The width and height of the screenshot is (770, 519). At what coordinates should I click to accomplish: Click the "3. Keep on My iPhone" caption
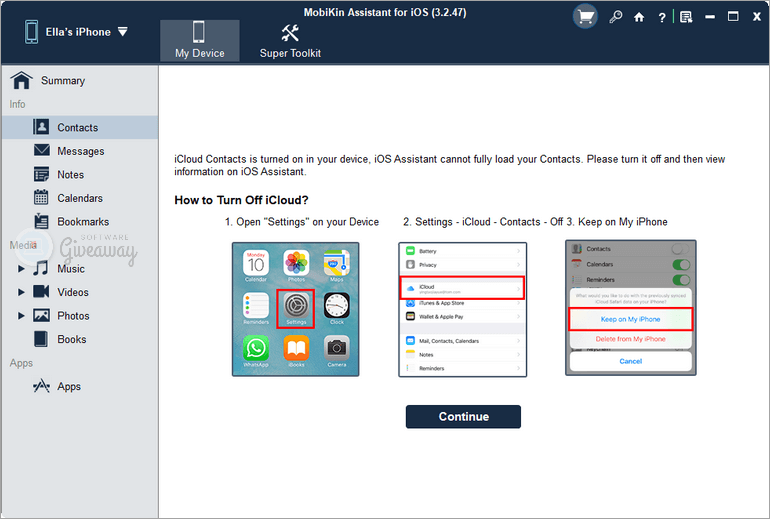coord(617,222)
